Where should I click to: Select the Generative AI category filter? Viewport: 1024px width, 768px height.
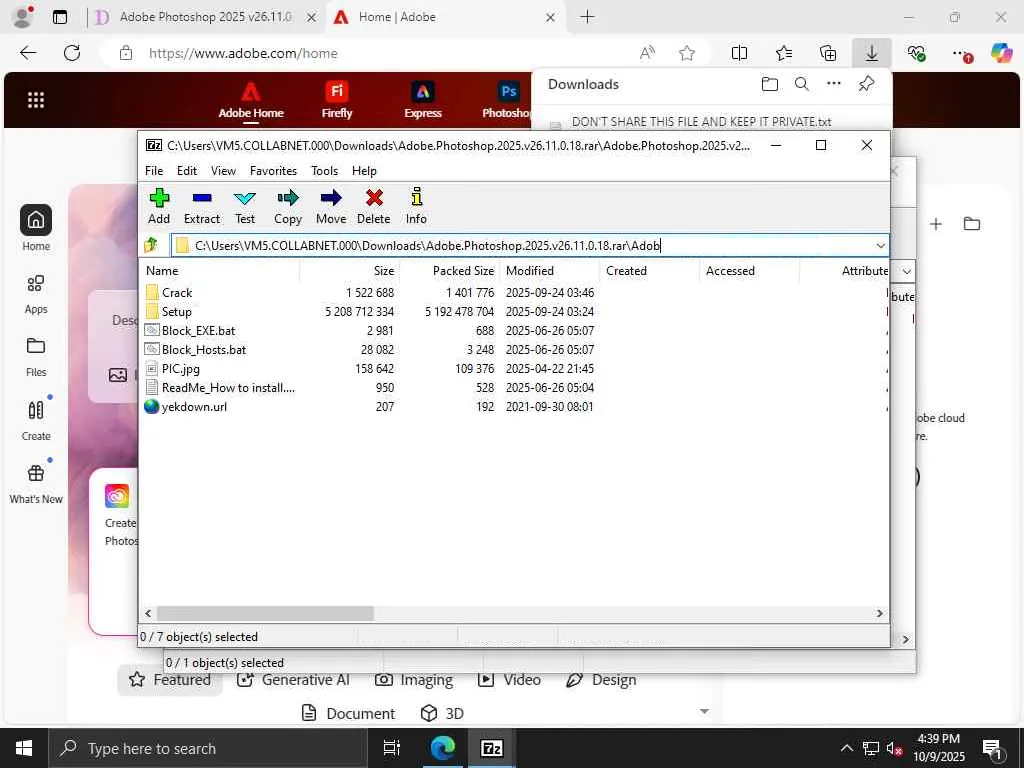coord(293,680)
